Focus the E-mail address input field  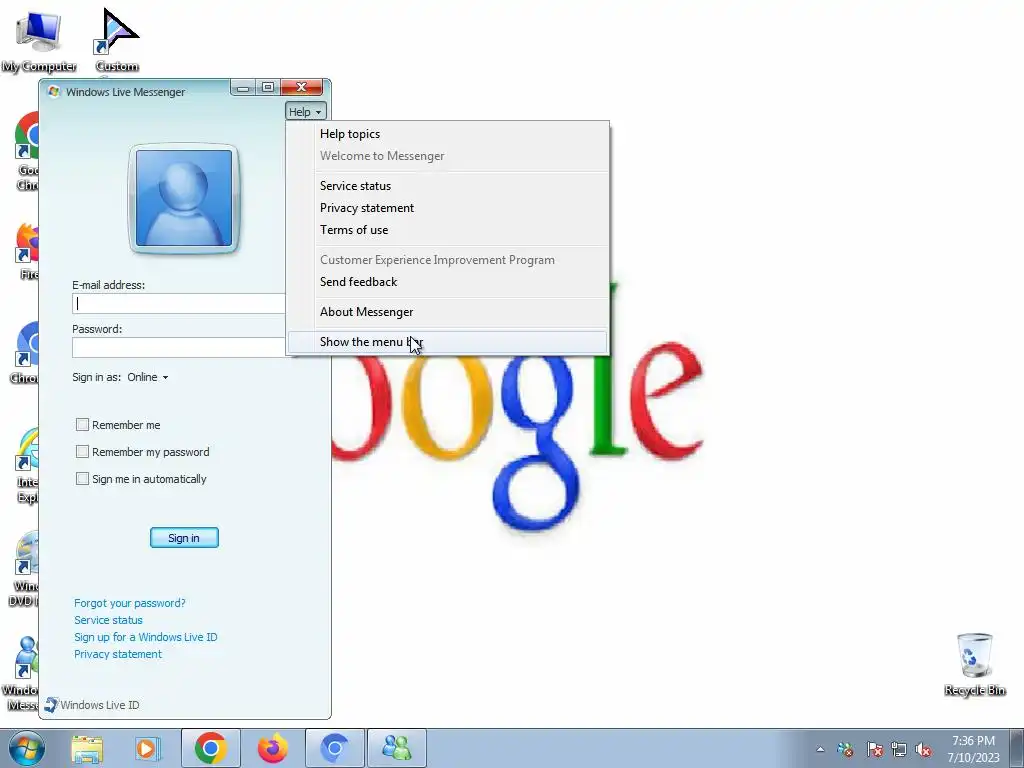tap(179, 304)
